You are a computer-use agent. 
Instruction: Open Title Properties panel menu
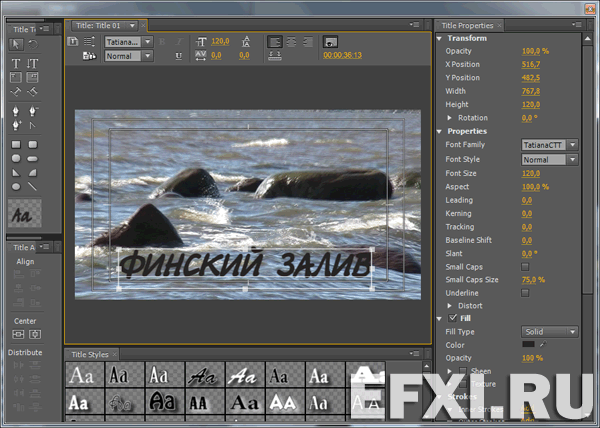pyautogui.click(x=577, y=24)
